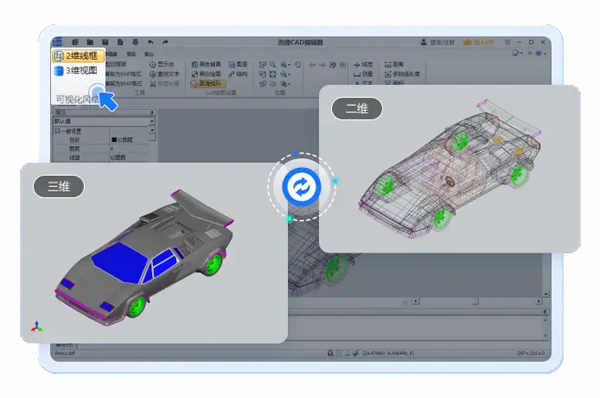
Task: Open the hamburger menu icon near window controls
Action: click(x=508, y=42)
